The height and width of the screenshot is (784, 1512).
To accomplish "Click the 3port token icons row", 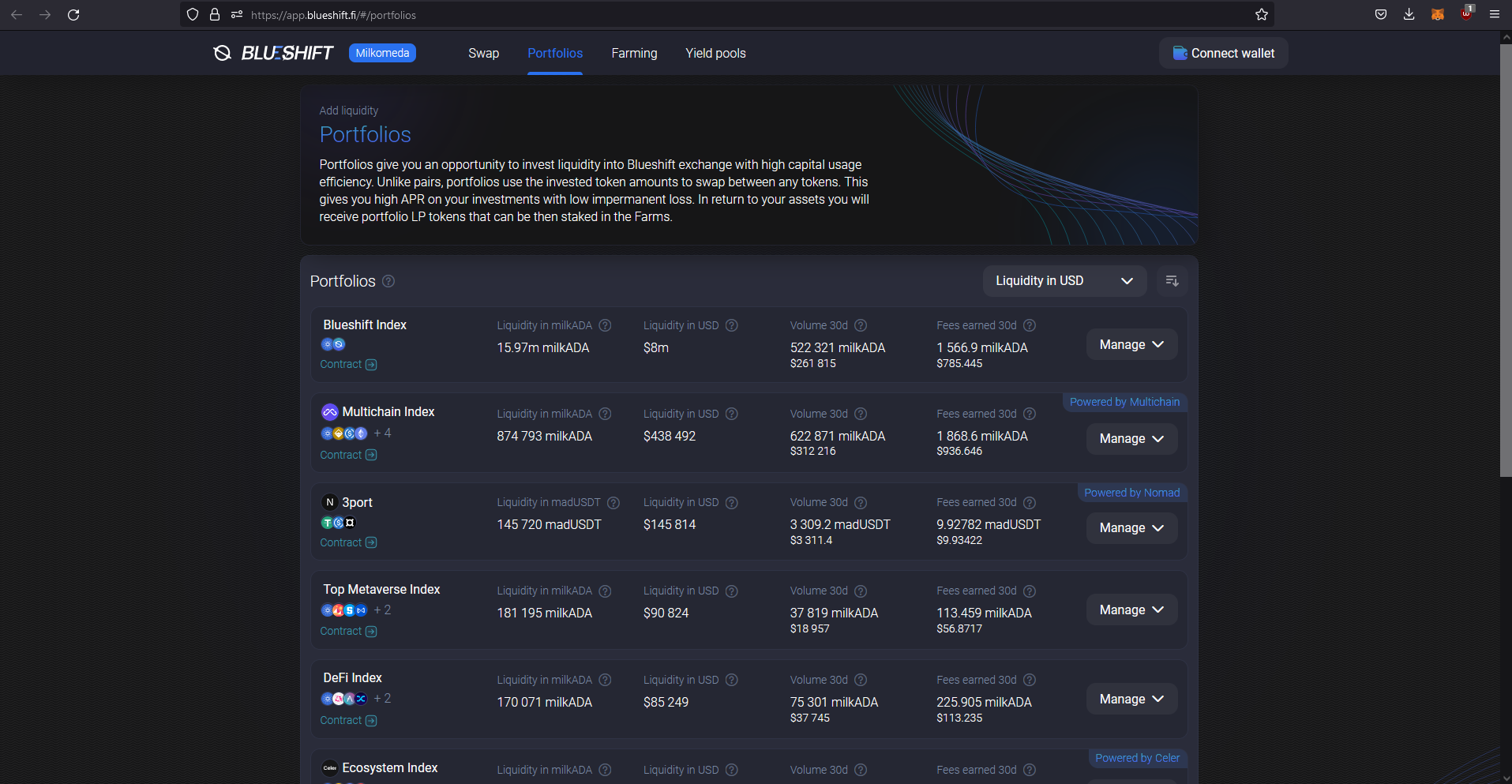I will tap(339, 523).
